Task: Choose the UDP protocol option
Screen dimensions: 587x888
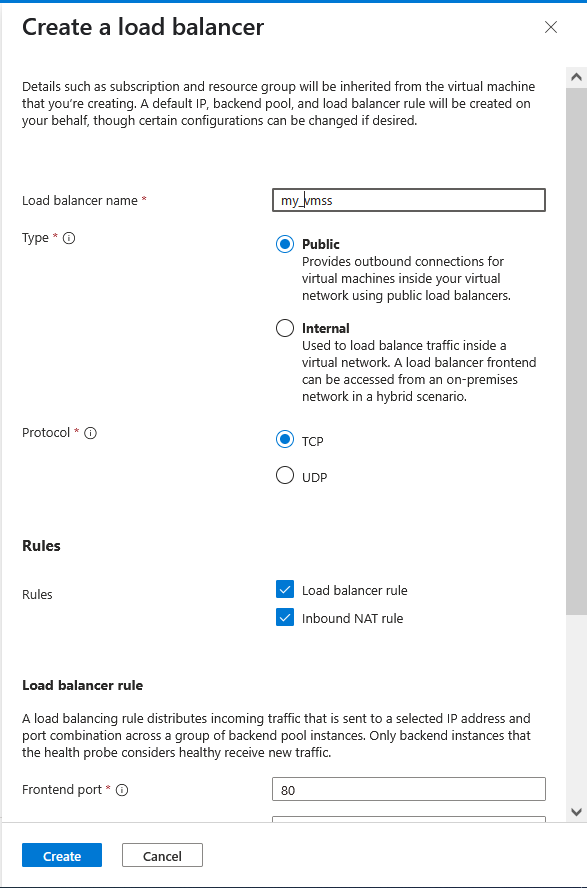Action: (285, 476)
